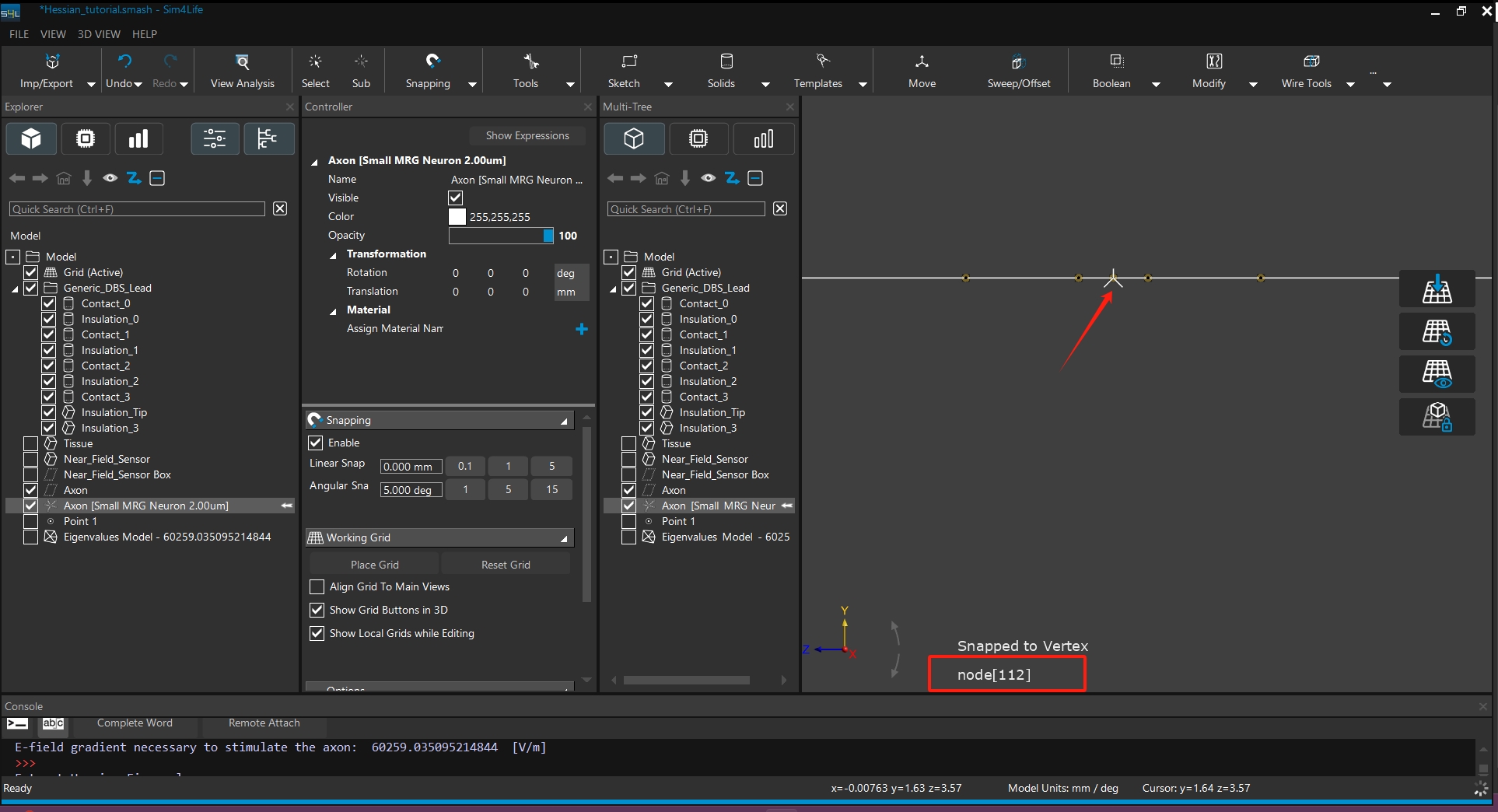This screenshot has width=1498, height=812.
Task: Click the Templates toolbar icon
Action: pyautogui.click(x=822, y=61)
